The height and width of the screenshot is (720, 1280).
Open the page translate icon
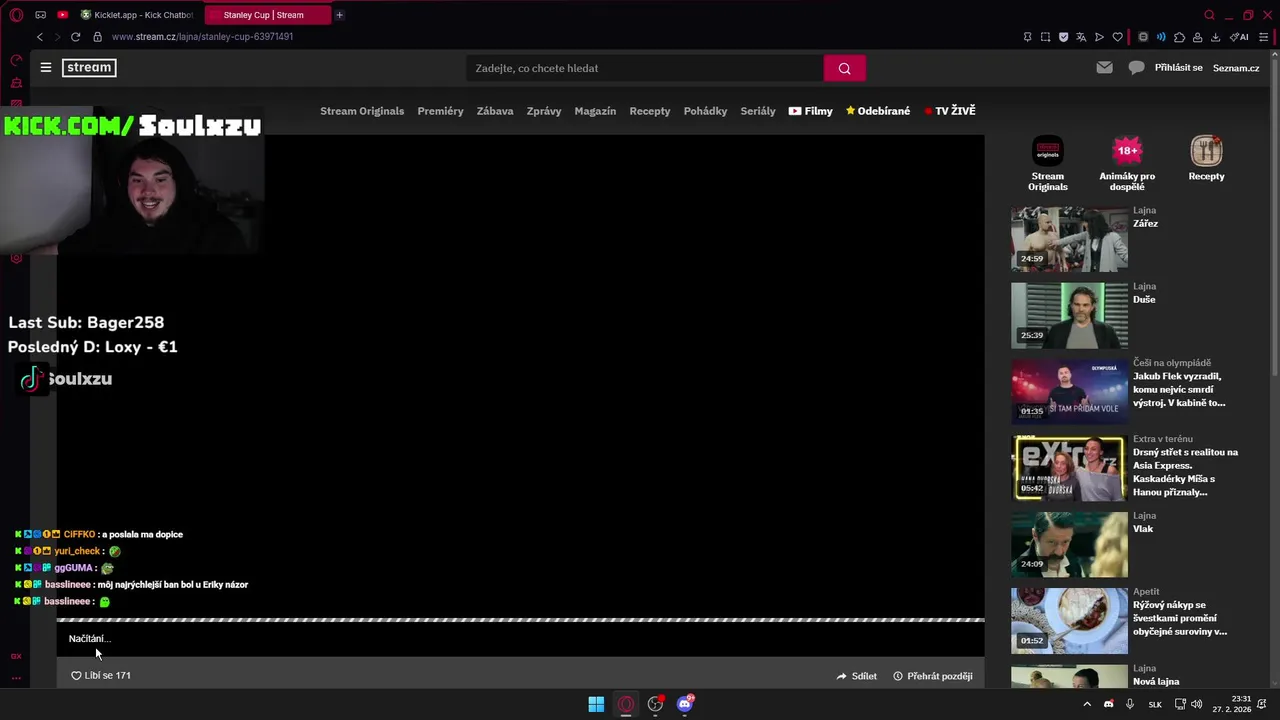(1081, 37)
